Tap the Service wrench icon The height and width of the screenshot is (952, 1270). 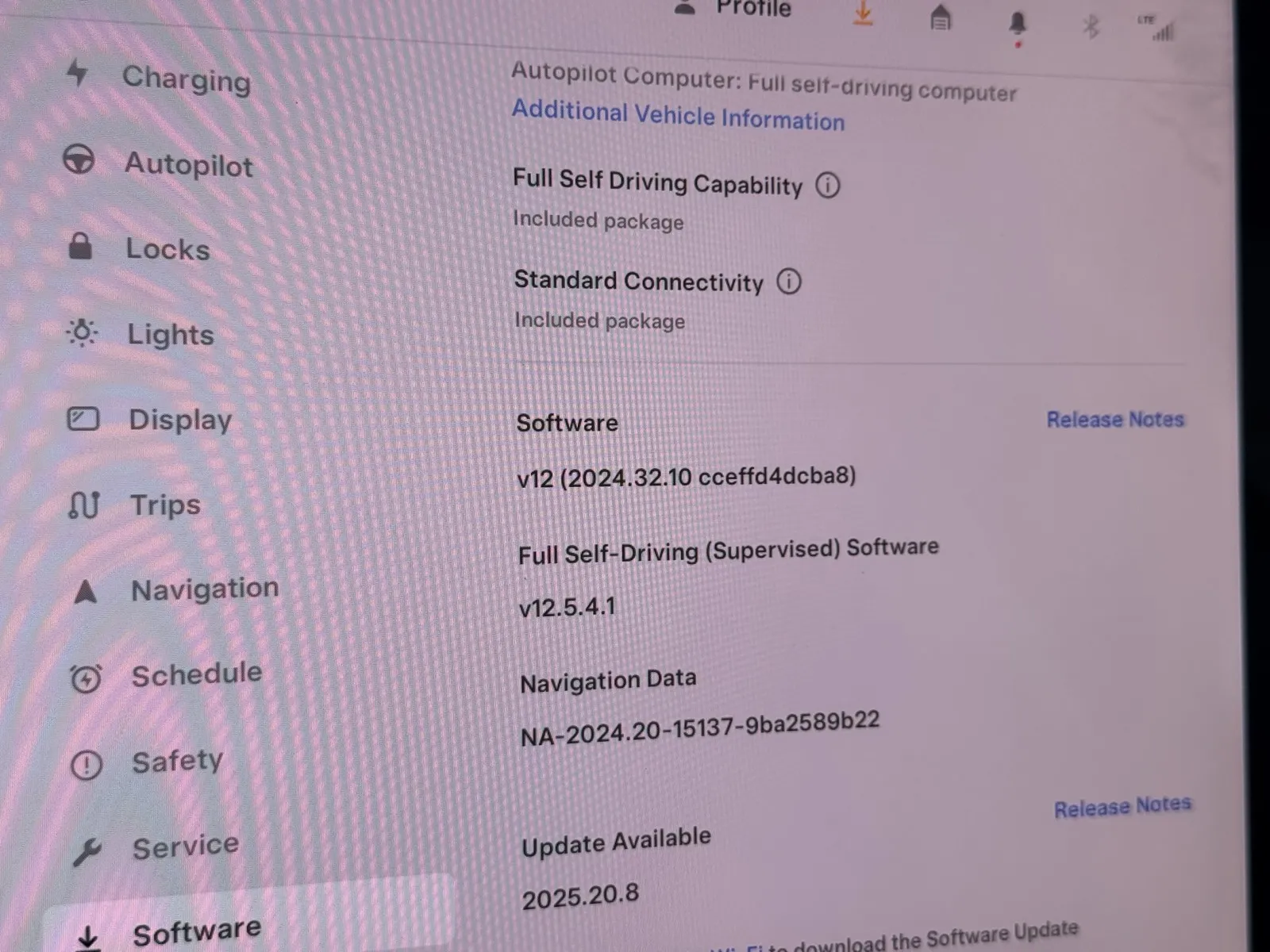[x=87, y=853]
